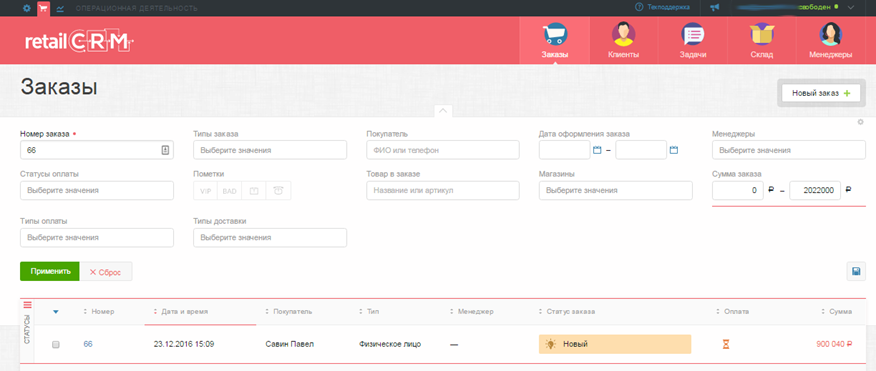Click date cell 23.12.2016 15:09
This screenshot has width=876, height=371.
[x=184, y=344]
